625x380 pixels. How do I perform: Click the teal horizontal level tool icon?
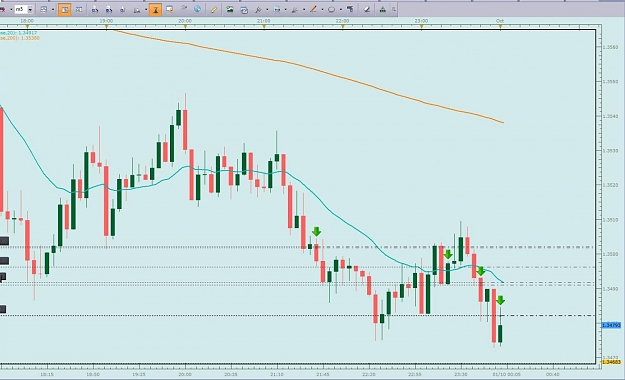(x=277, y=10)
